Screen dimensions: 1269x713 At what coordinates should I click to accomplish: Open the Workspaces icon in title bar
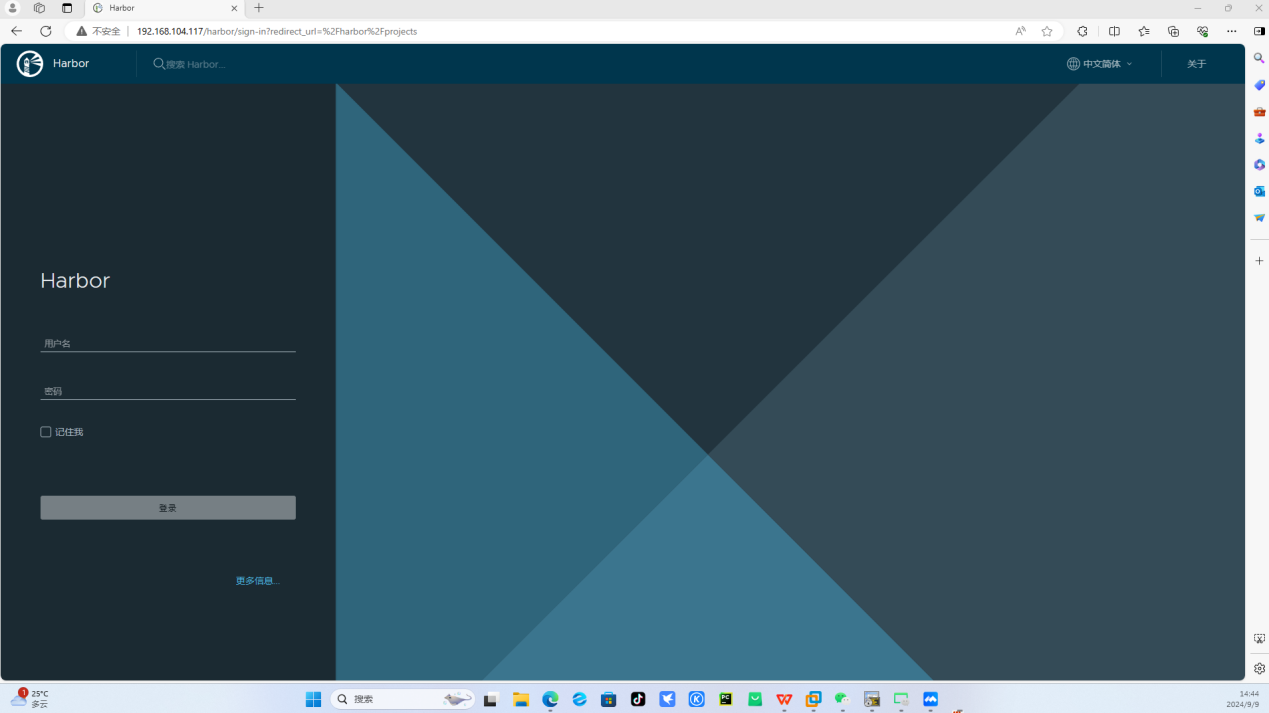point(39,8)
